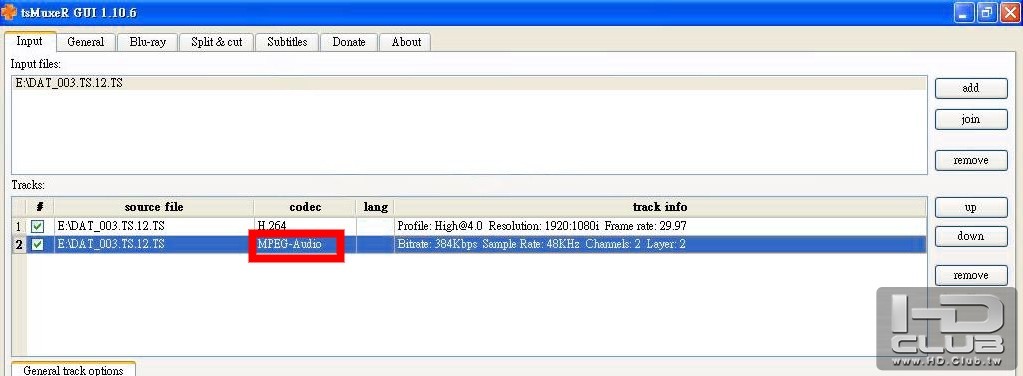Select input file E:\DAT_003.TS.12.TS in list
Image resolution: width=1023 pixels, height=376 pixels.
tap(468, 83)
